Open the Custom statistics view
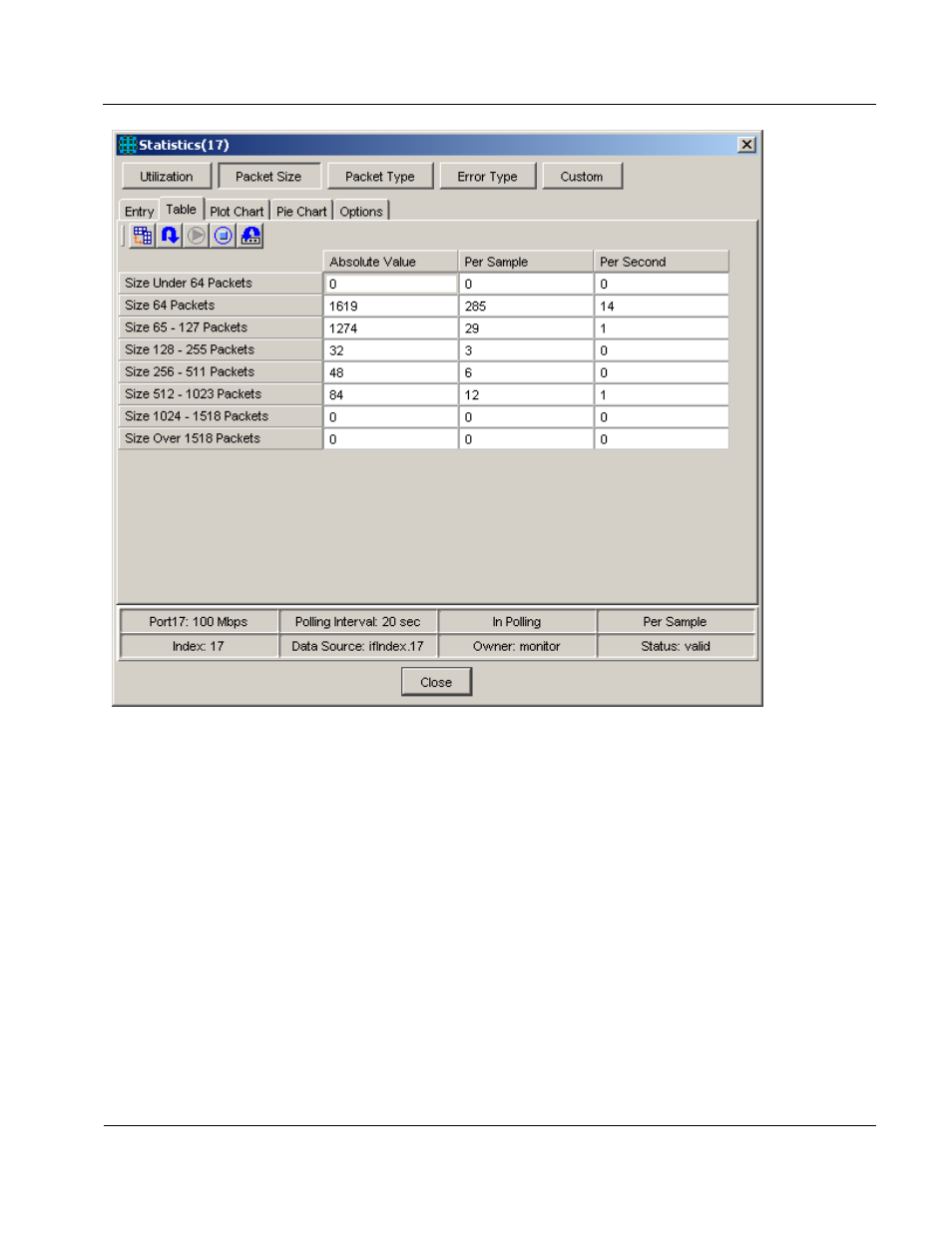Image resolution: width=952 pixels, height=1233 pixels. coord(582,177)
